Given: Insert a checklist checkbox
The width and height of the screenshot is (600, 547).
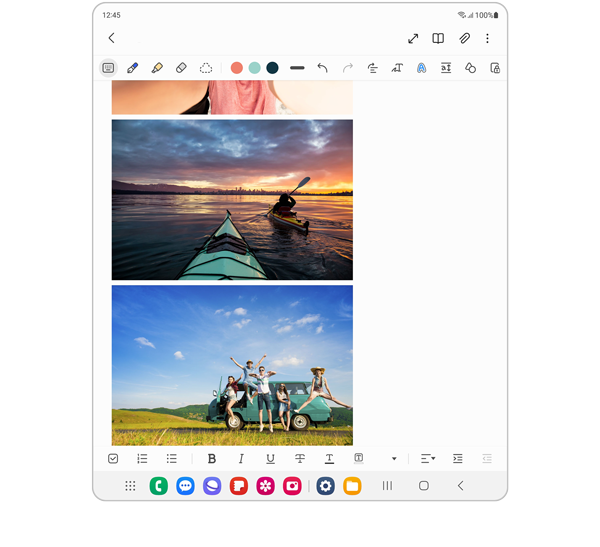Looking at the screenshot, I should [x=113, y=458].
